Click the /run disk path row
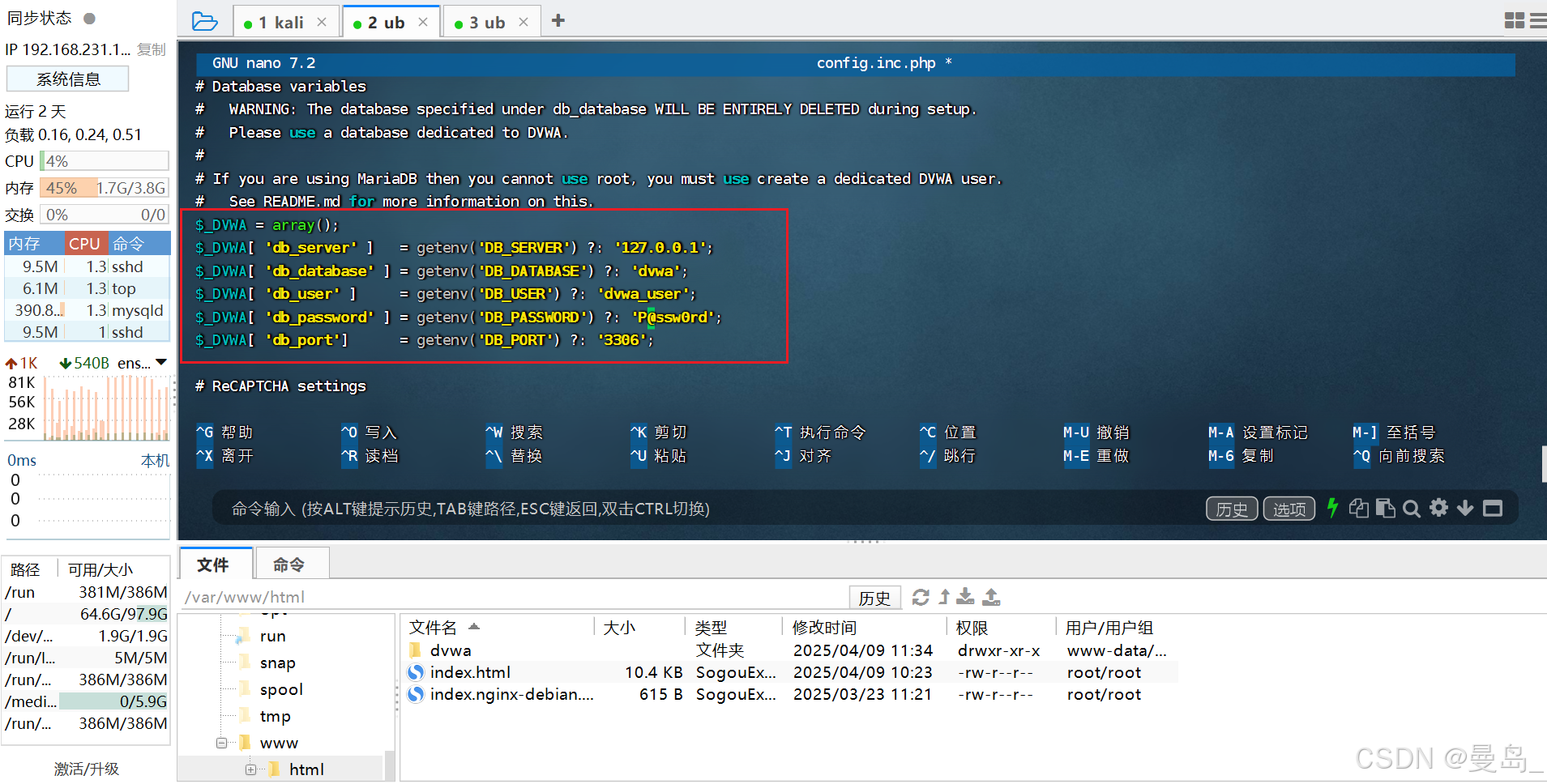Viewport: 1547px width, 784px height. 86,592
